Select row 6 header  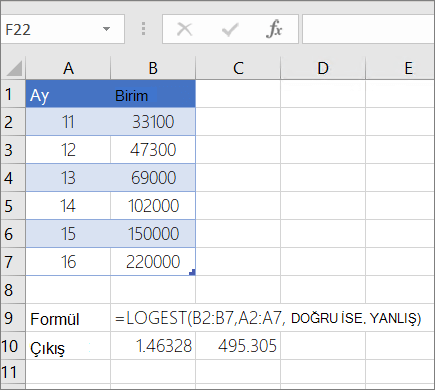coord(13,234)
